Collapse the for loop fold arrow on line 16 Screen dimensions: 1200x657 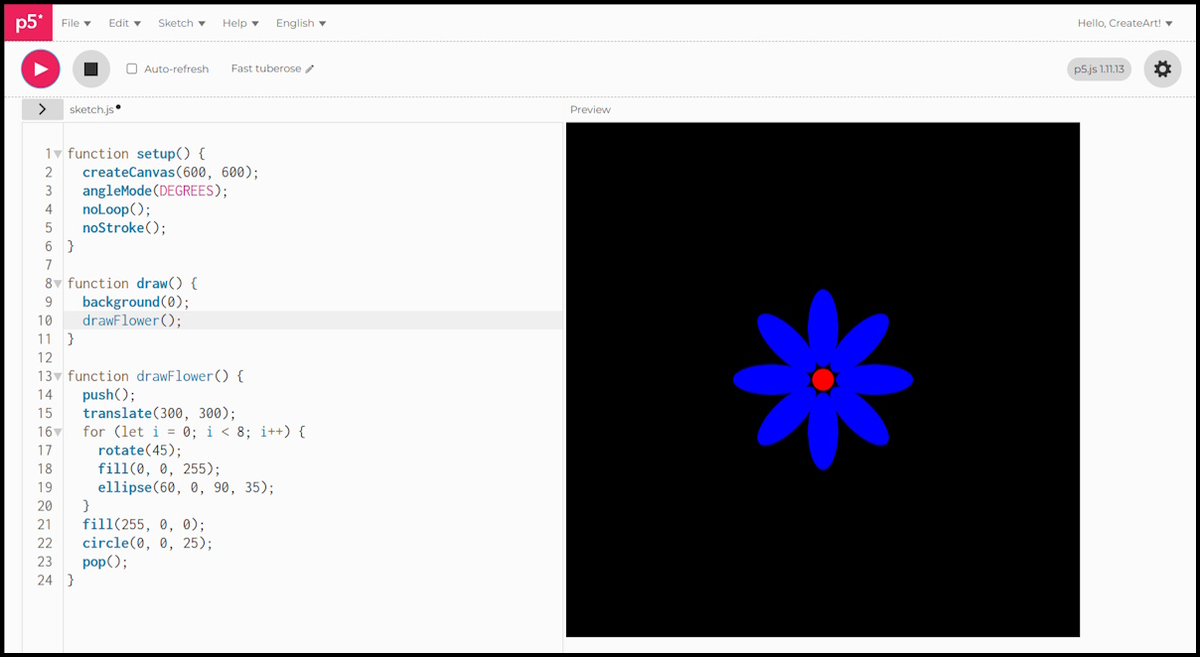click(x=58, y=432)
